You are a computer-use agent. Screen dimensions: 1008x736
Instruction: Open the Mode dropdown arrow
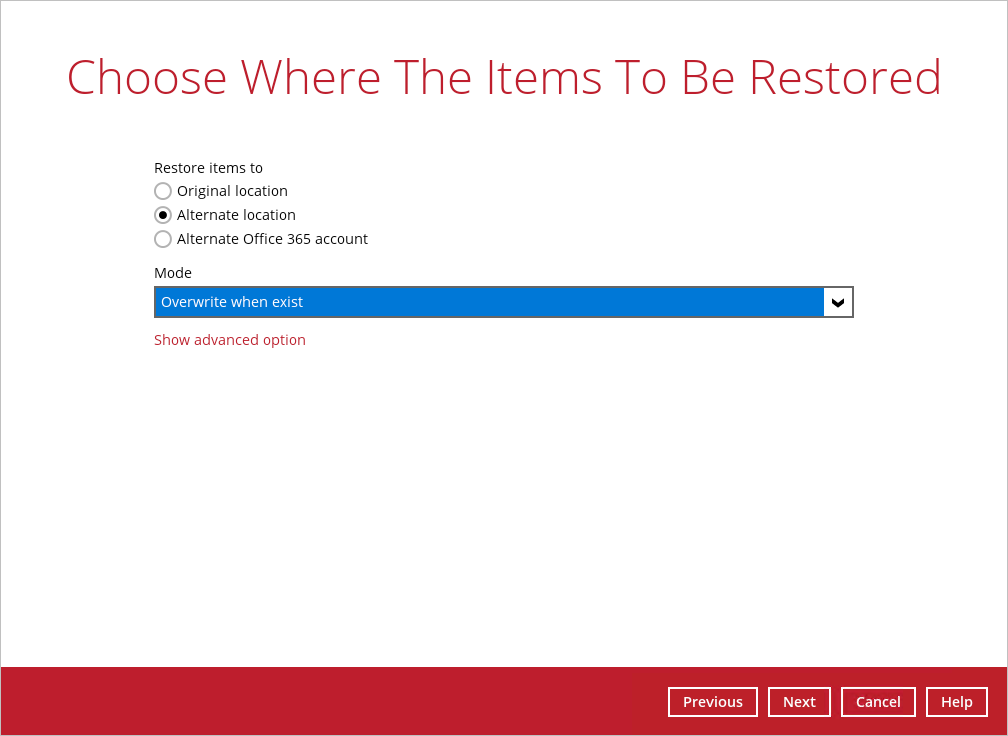[838, 302]
